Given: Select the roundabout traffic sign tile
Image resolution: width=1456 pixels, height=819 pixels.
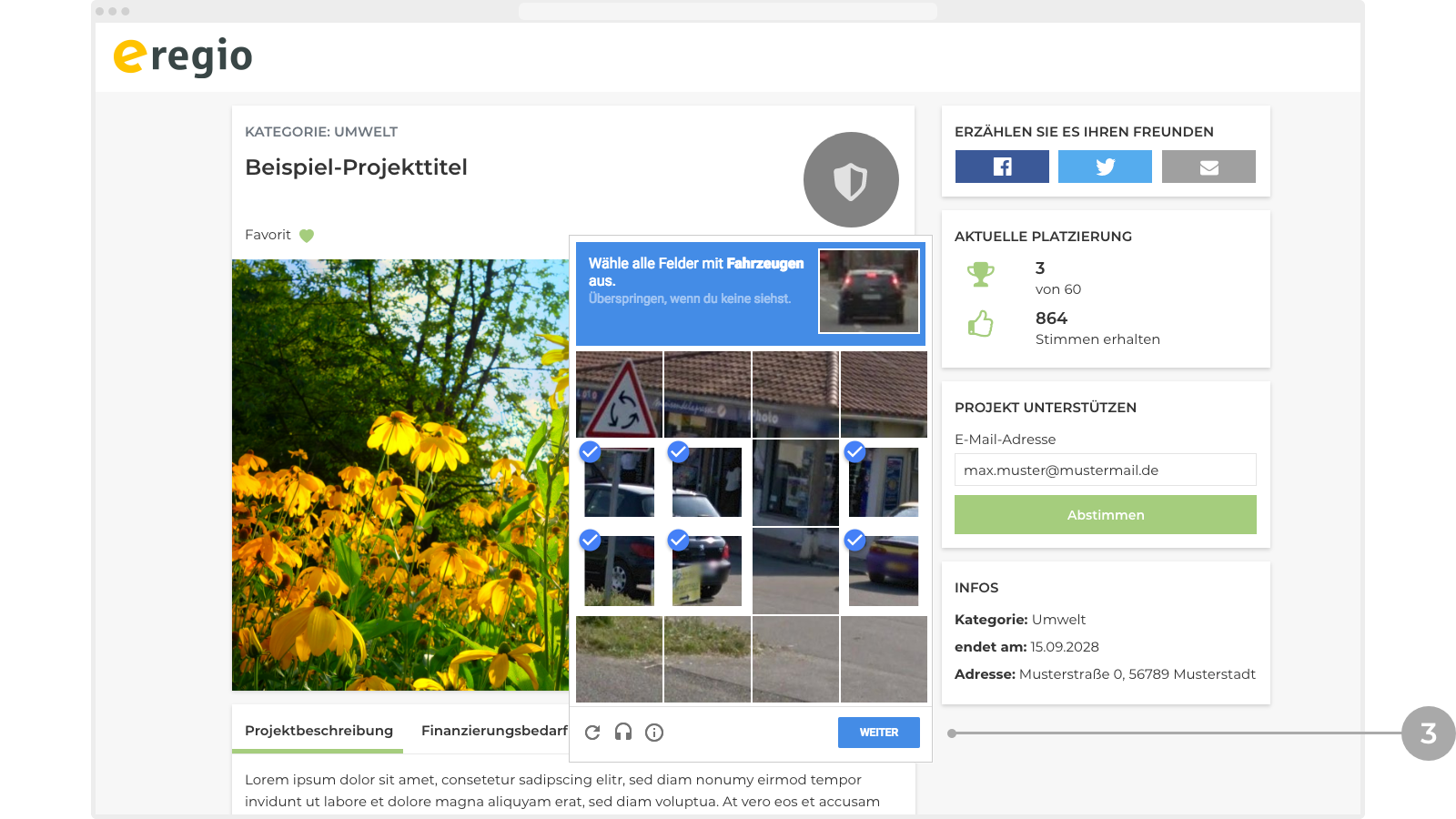Looking at the screenshot, I should [619, 394].
